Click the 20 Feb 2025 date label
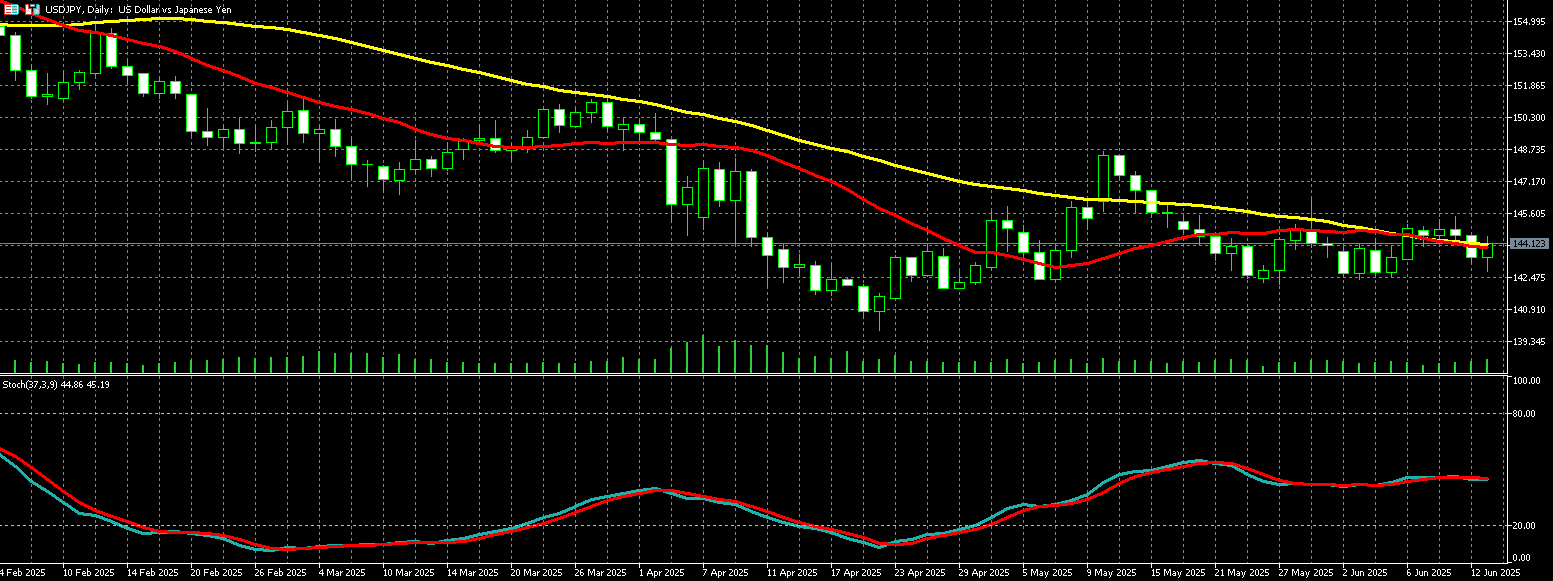 point(217,574)
